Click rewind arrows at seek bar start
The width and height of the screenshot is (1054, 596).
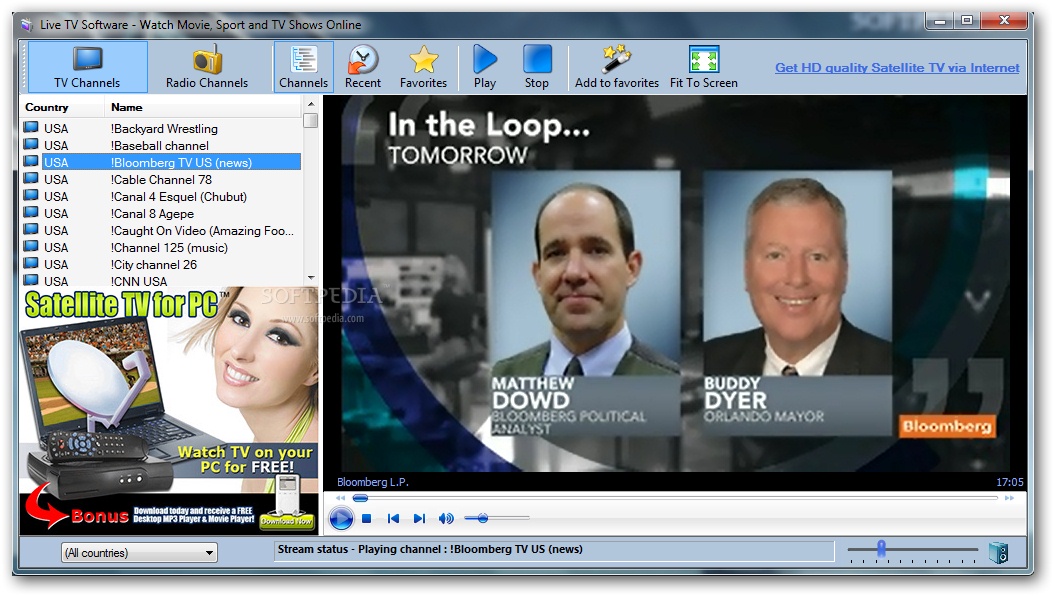pos(341,498)
